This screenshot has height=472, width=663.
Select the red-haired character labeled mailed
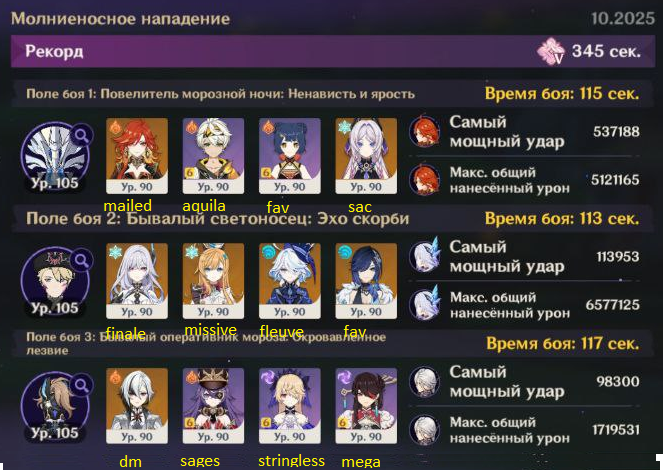(137, 156)
